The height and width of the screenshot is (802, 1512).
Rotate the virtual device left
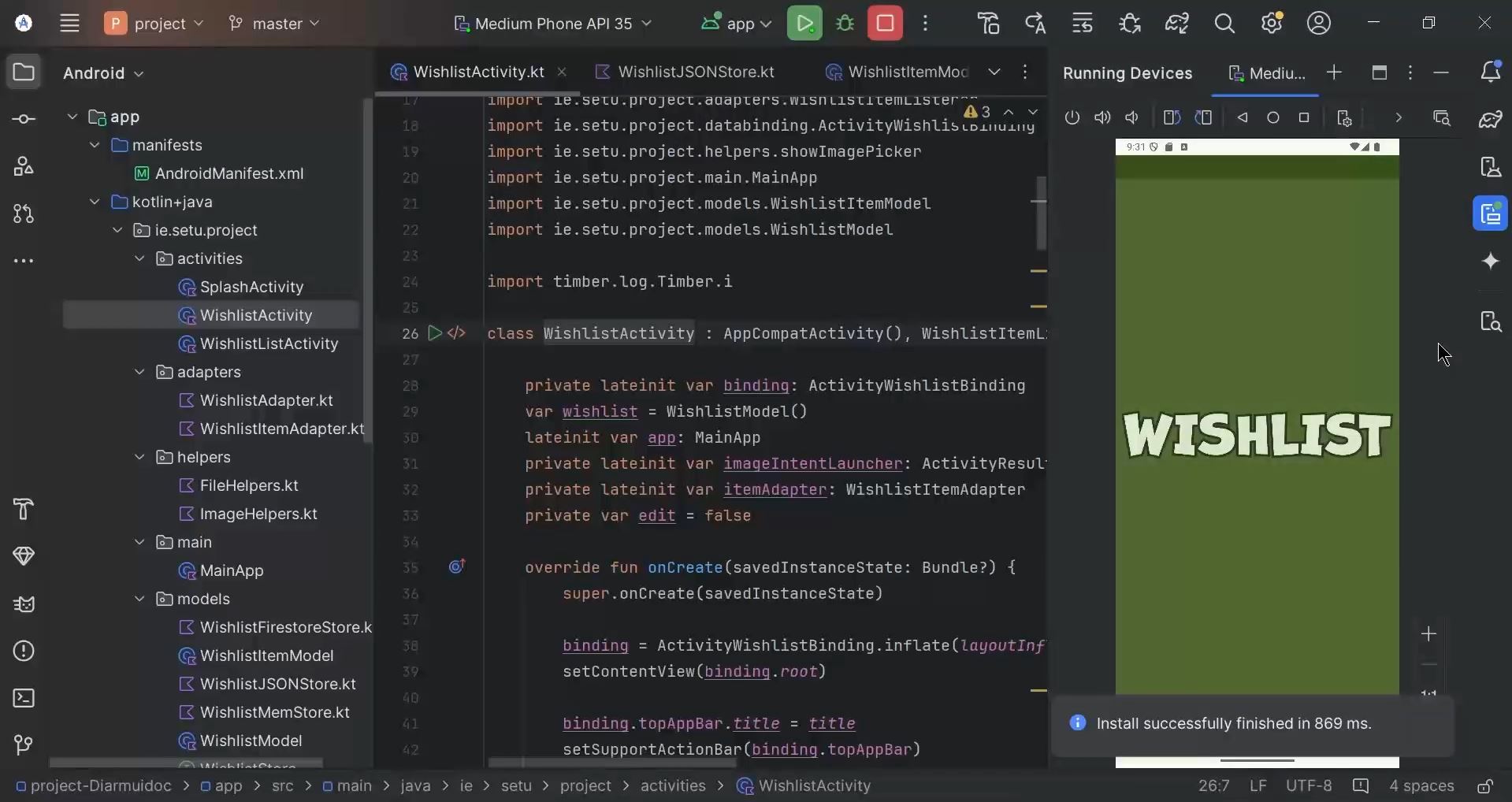point(1172,118)
